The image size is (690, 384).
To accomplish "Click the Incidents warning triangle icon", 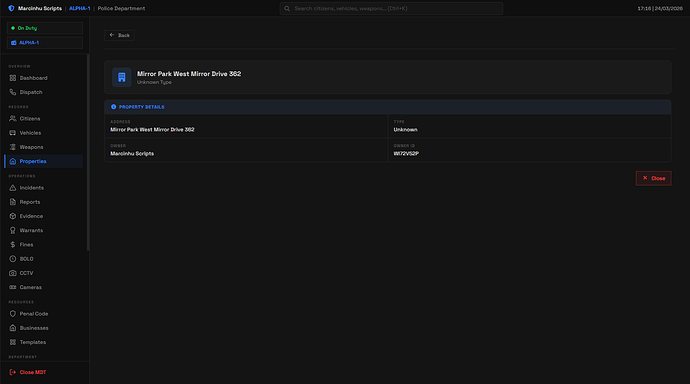I will (13, 187).
